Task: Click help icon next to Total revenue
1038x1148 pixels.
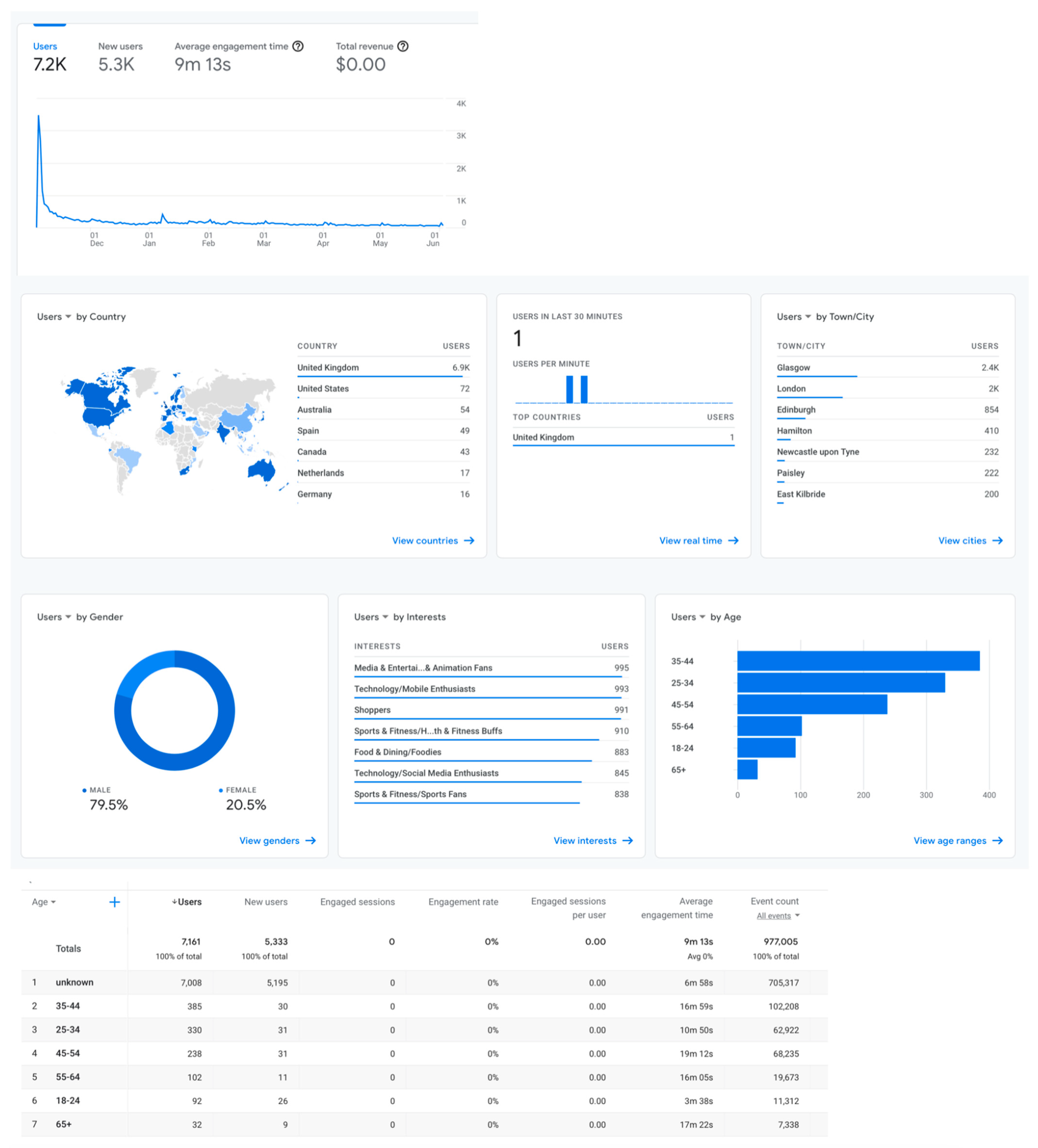Action: [403, 46]
